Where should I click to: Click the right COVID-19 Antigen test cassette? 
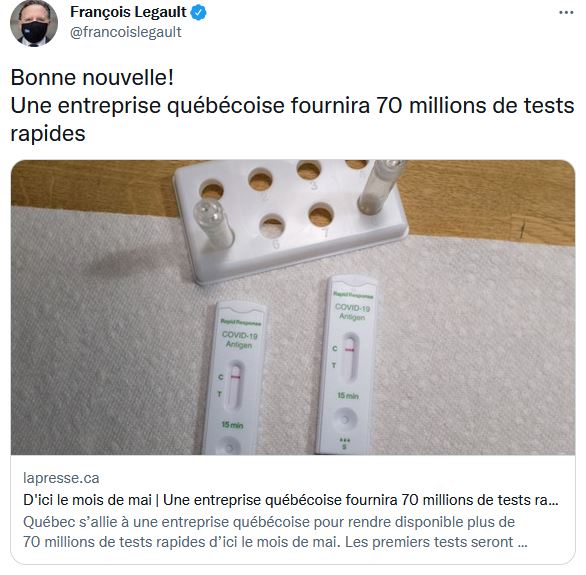346,365
